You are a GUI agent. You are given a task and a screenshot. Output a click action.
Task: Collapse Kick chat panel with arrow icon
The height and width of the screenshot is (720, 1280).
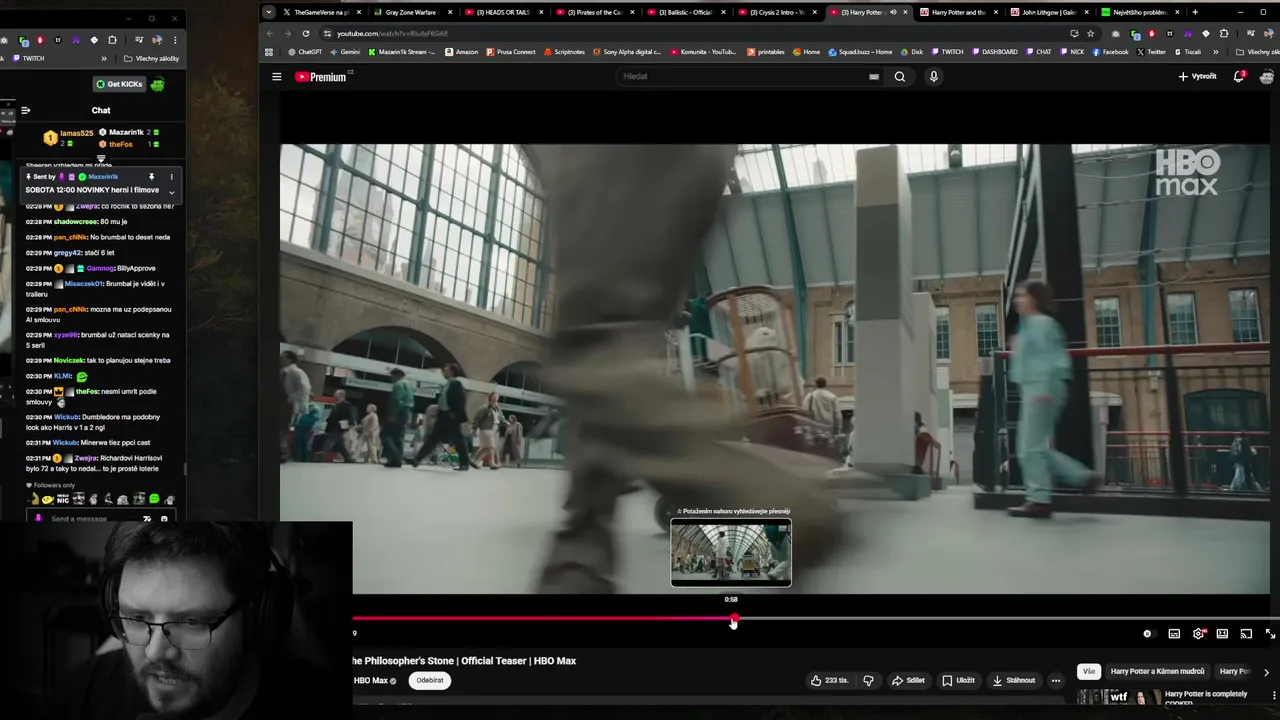pyautogui.click(x=25, y=110)
